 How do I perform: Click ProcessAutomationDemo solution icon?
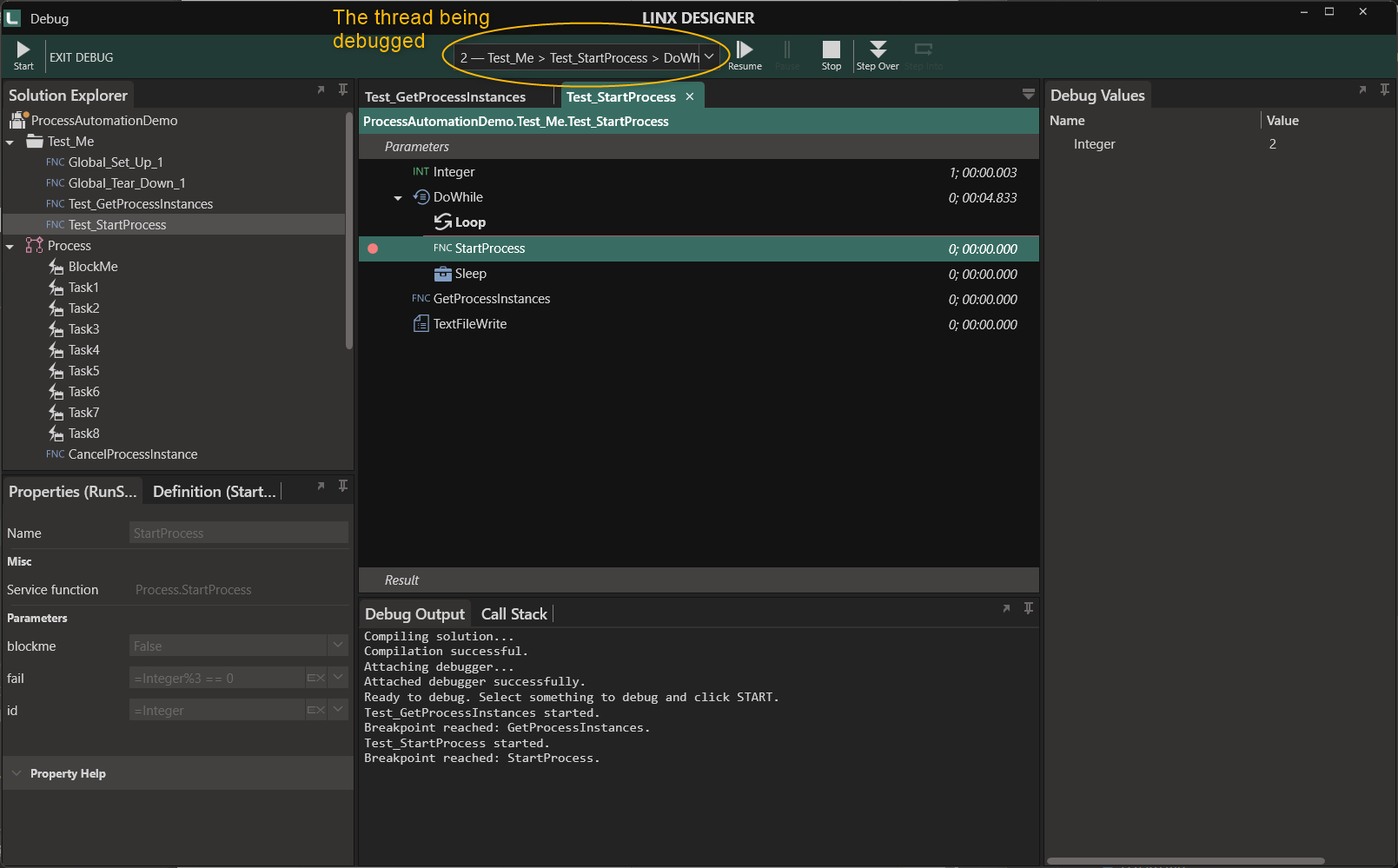[x=18, y=120]
